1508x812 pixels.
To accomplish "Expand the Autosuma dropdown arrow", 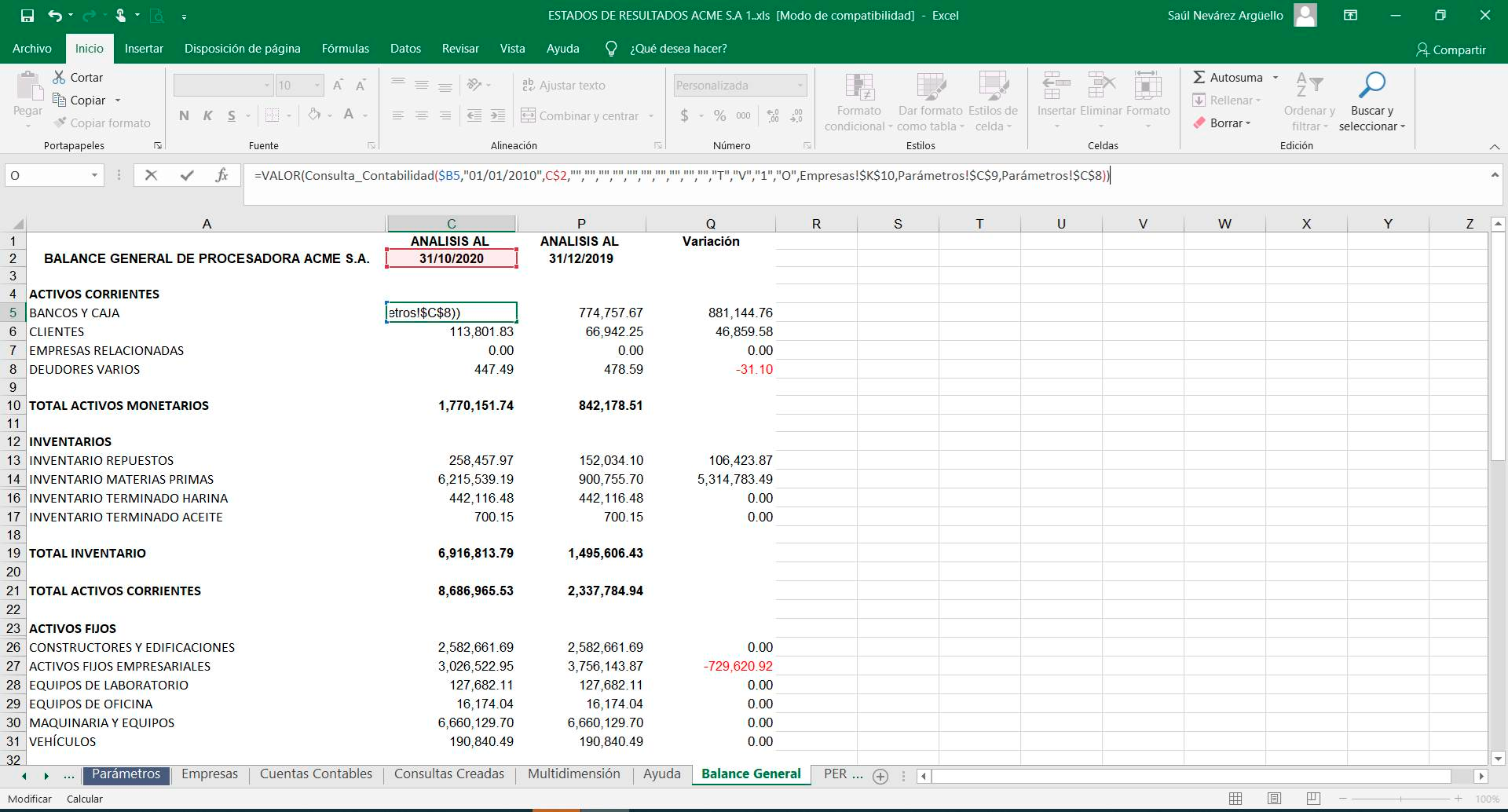I will (x=1276, y=78).
